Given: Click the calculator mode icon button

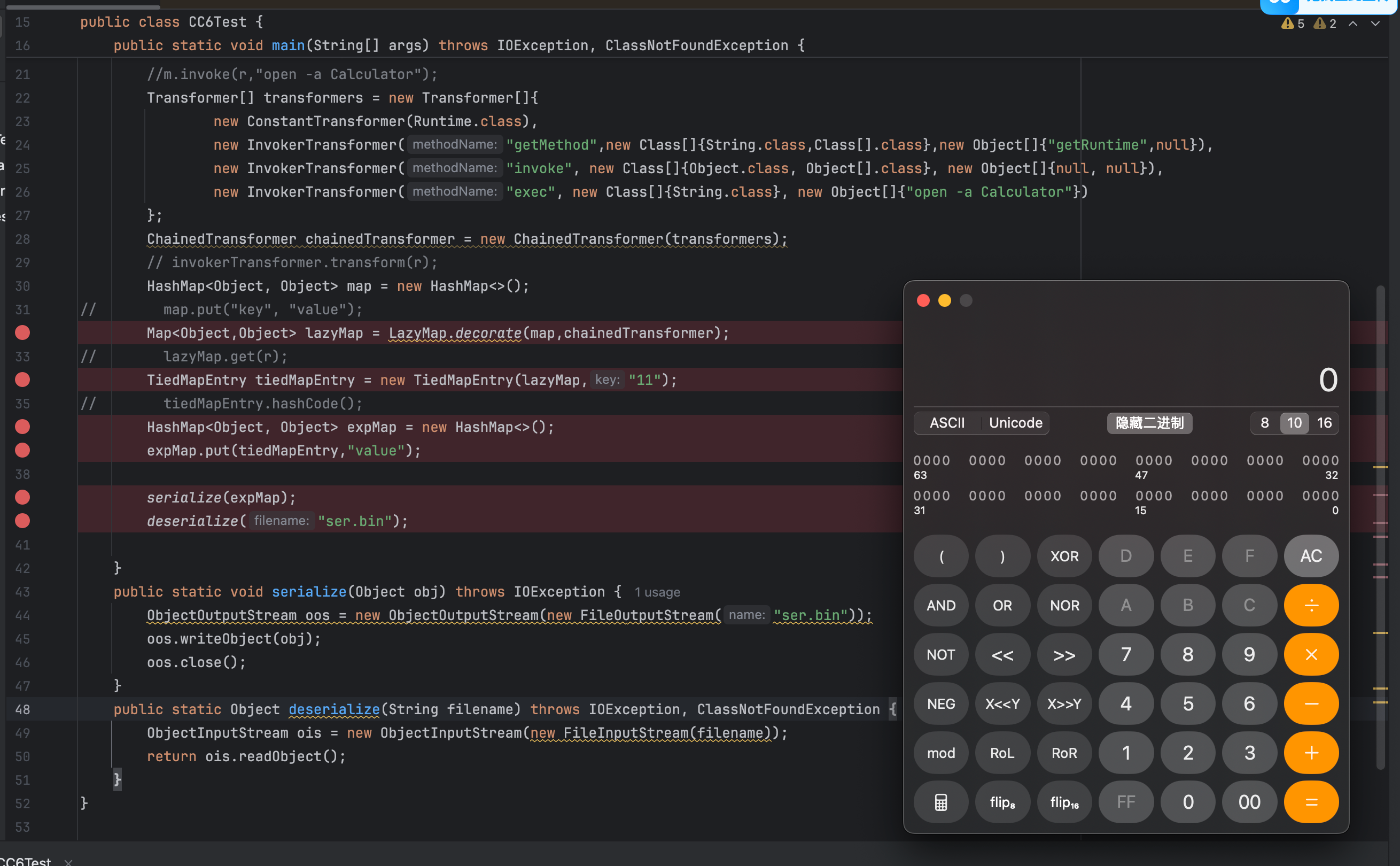Looking at the screenshot, I should pos(940,802).
